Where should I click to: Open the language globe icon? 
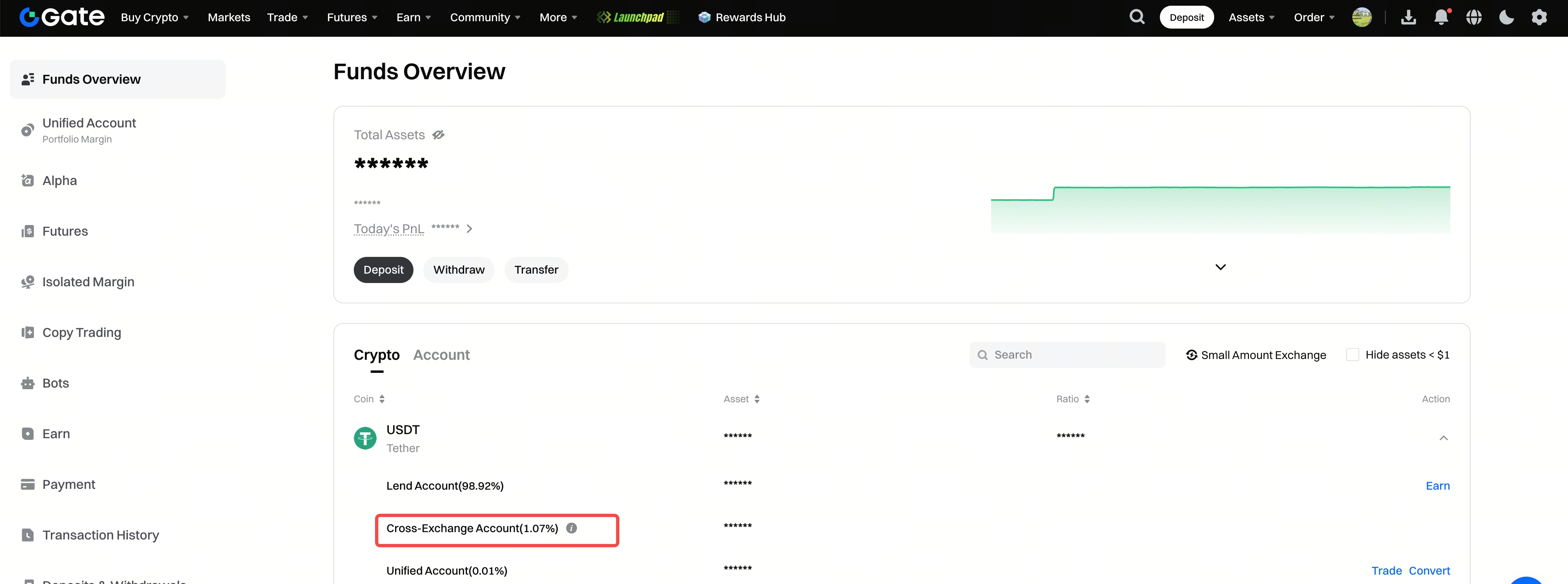point(1474,17)
